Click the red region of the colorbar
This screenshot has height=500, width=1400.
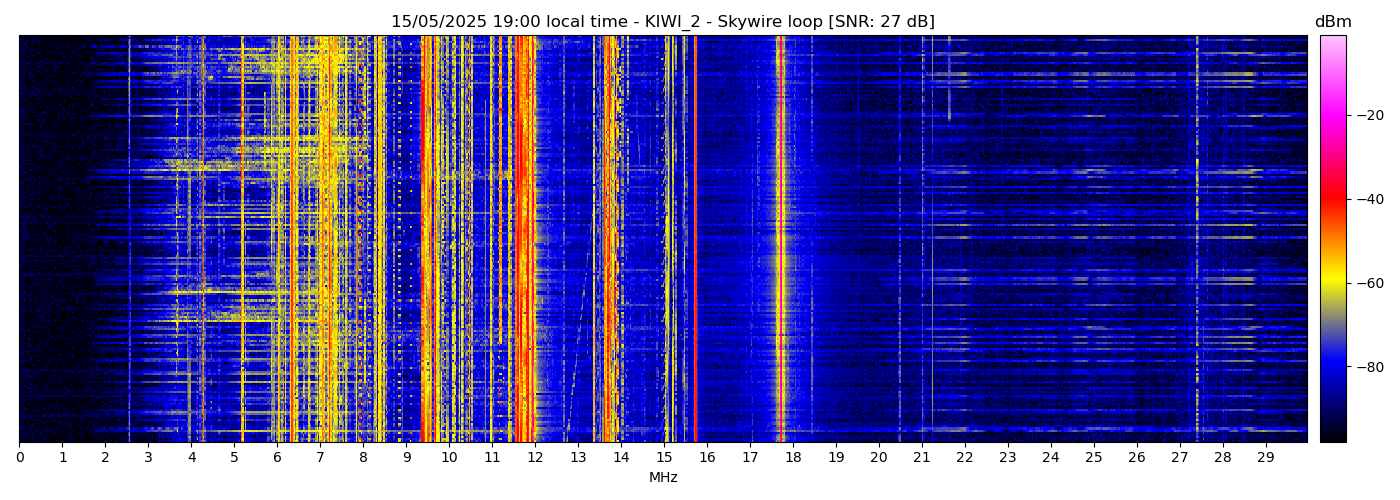pyautogui.click(x=1332, y=200)
